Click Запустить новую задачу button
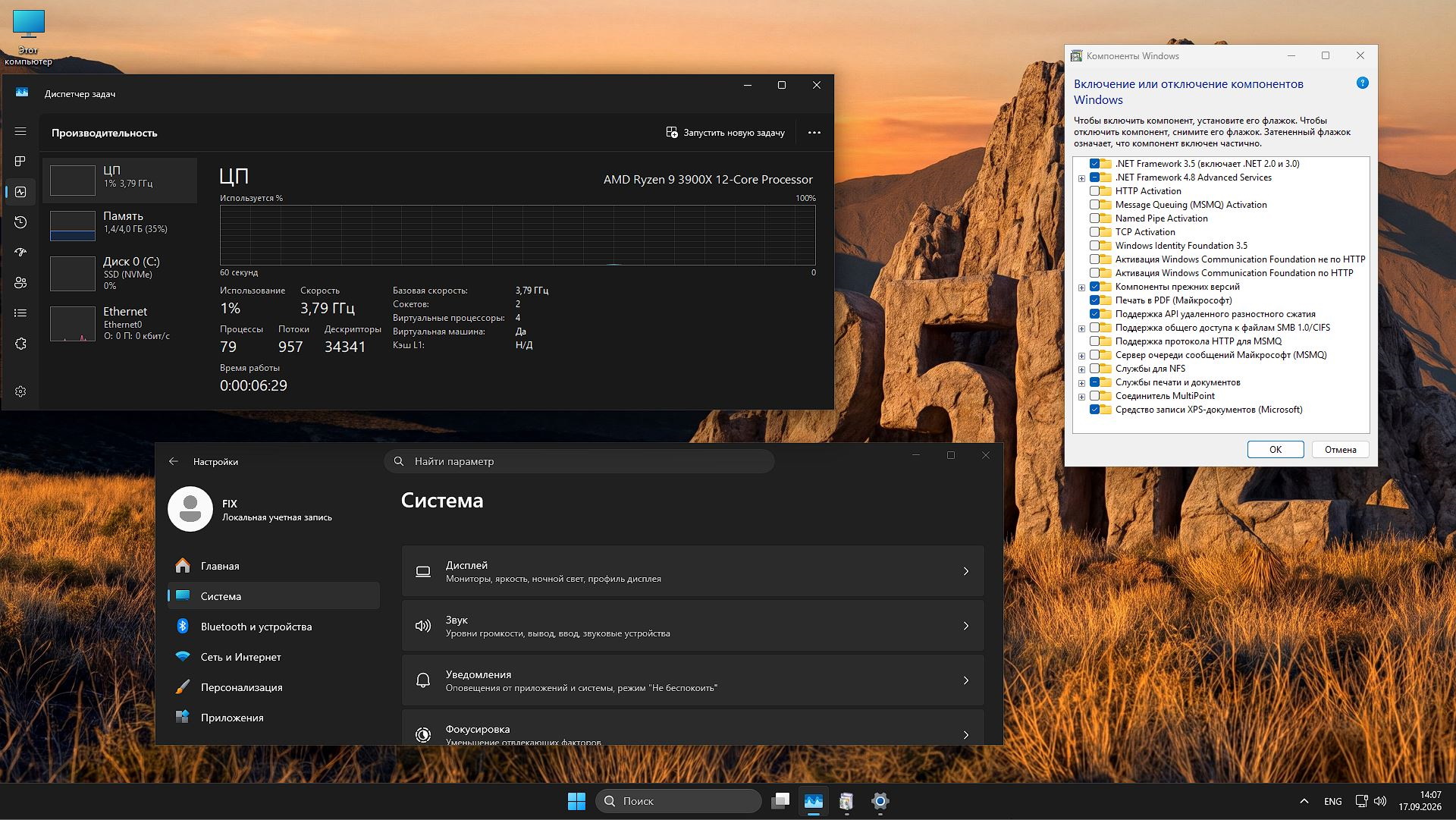The width and height of the screenshot is (1456, 820). click(x=726, y=133)
